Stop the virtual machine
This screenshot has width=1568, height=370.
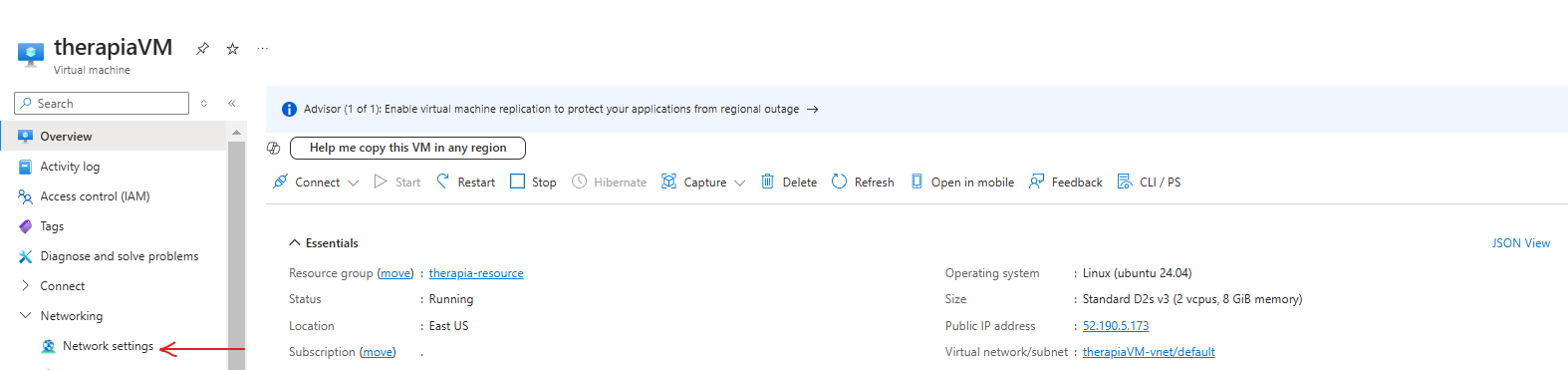(533, 182)
